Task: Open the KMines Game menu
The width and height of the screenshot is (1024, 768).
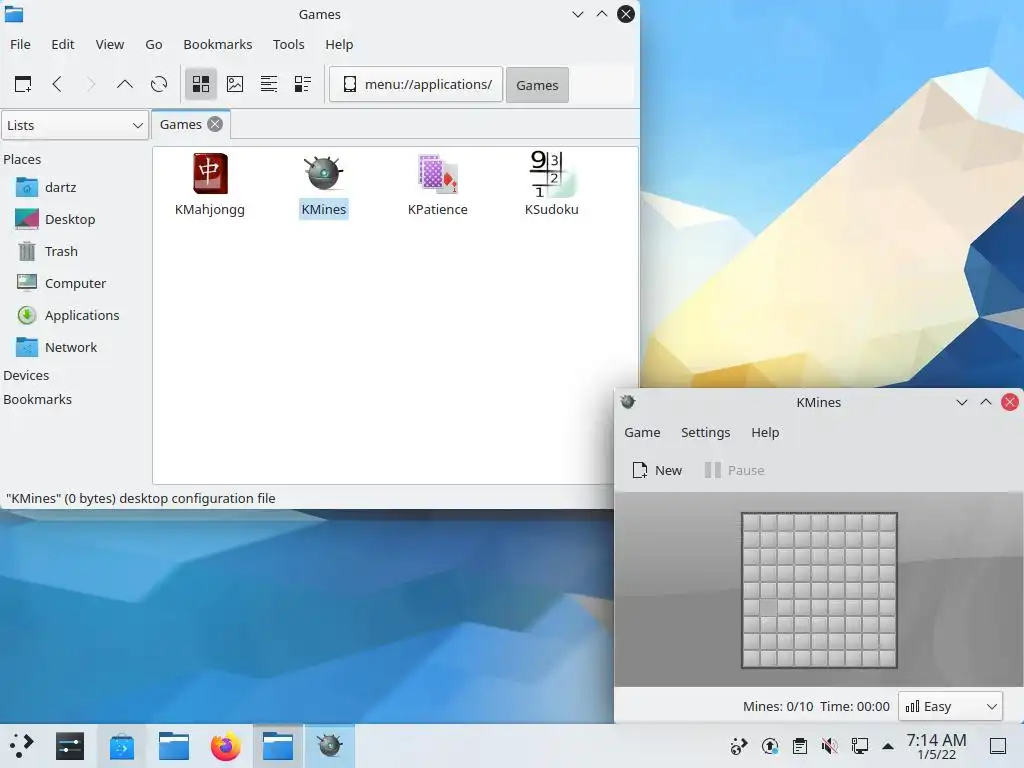Action: pos(642,432)
